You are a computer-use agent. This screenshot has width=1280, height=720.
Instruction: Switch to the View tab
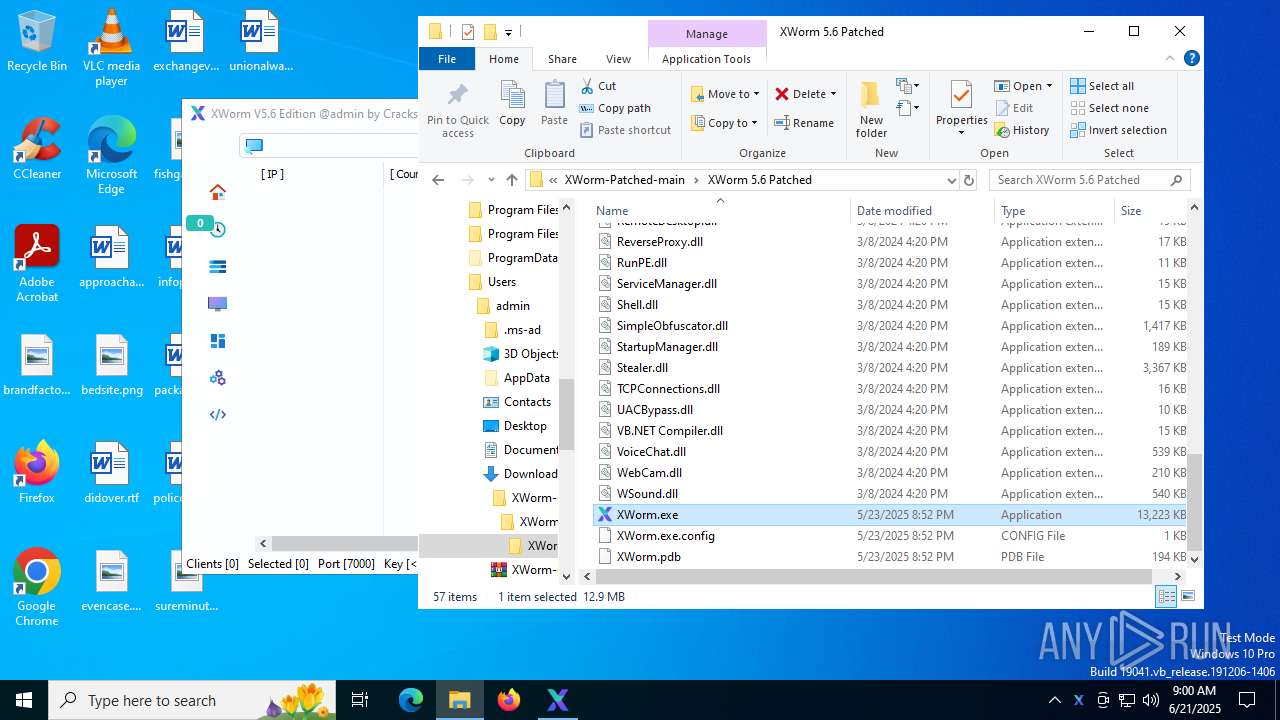click(618, 59)
